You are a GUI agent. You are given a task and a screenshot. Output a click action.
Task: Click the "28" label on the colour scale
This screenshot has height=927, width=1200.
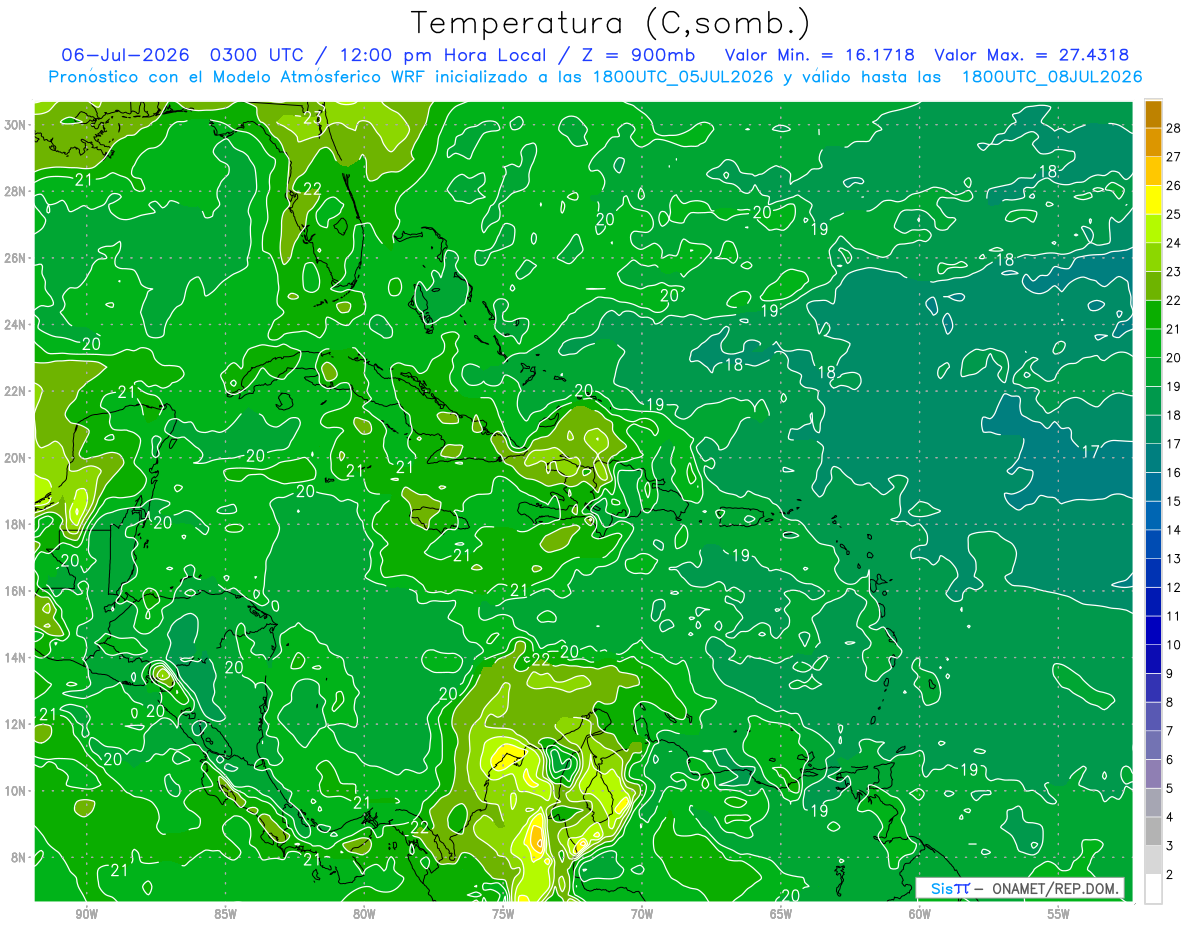1173,128
